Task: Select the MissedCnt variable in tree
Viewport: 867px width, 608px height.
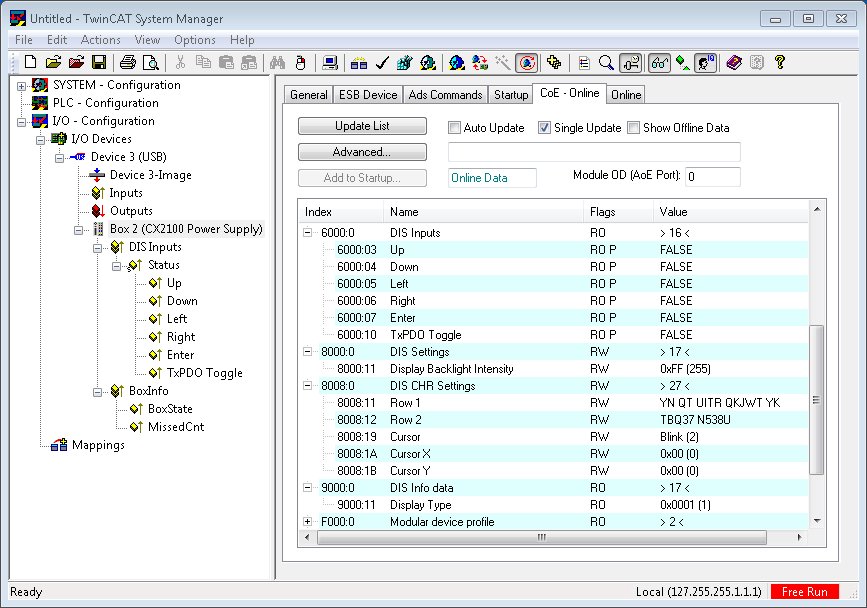Action: (x=176, y=427)
